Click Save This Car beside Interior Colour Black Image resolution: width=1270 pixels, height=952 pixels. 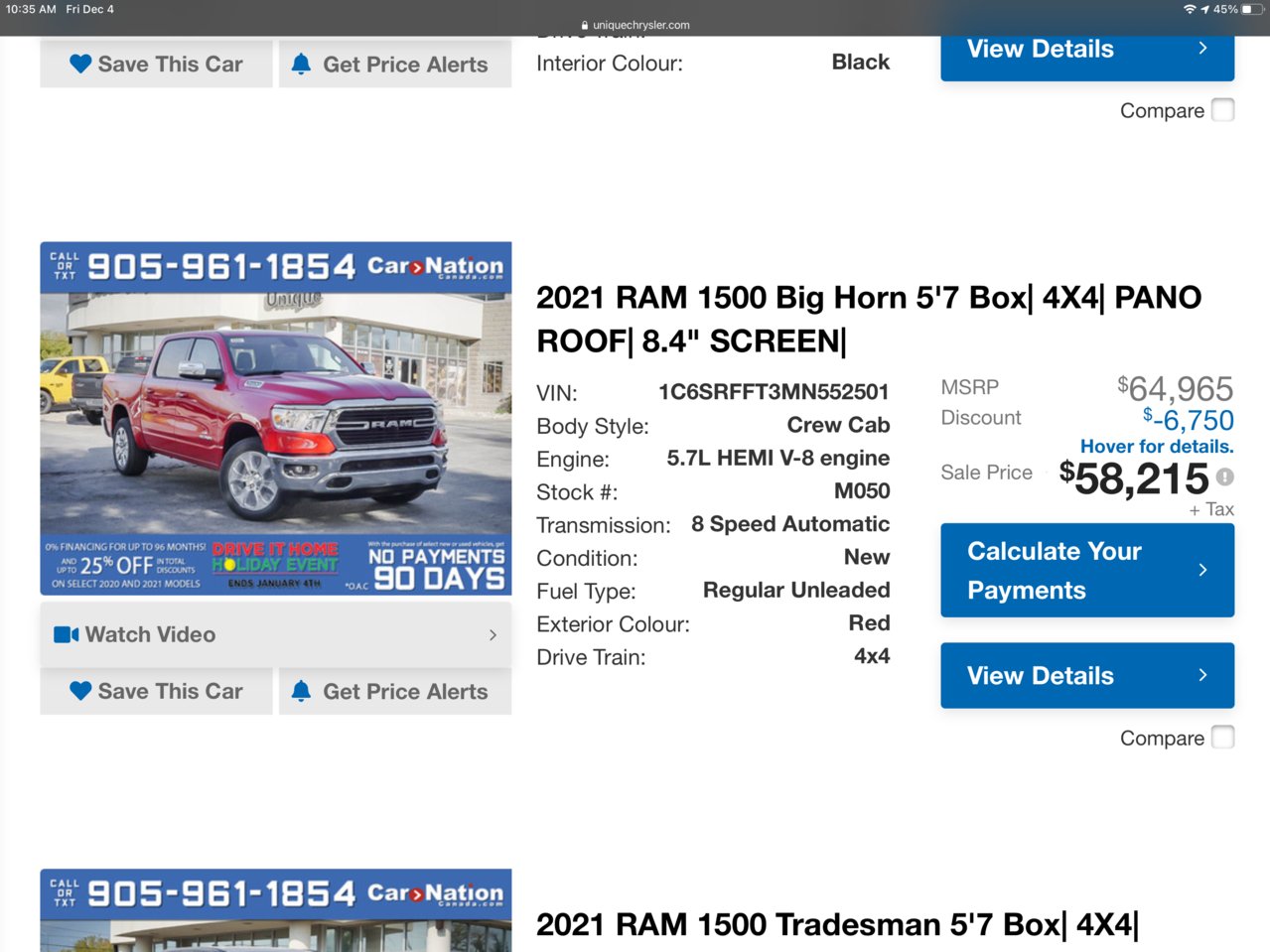(x=156, y=64)
